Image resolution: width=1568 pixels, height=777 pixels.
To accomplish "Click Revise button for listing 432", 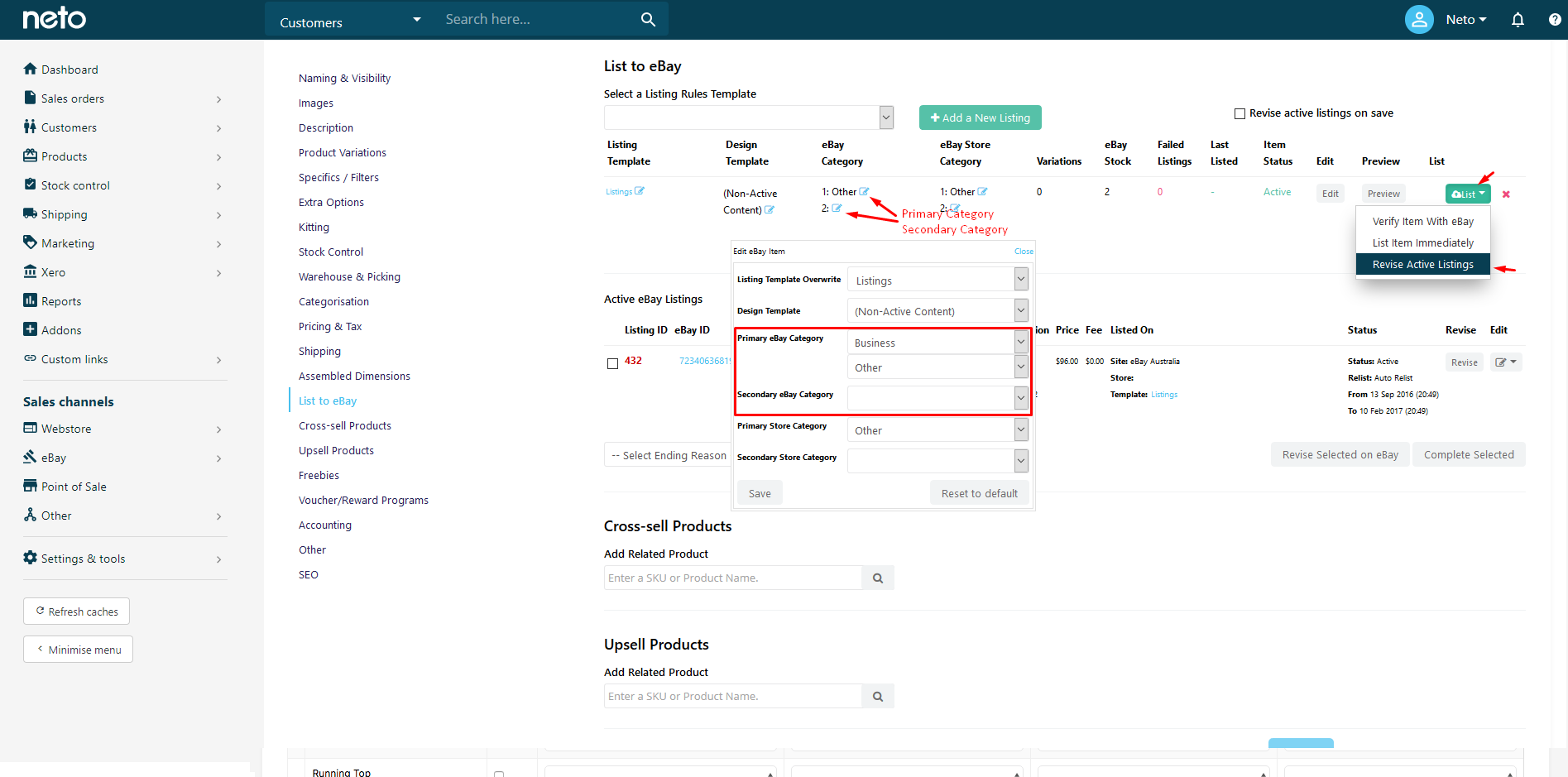I will click(1464, 362).
